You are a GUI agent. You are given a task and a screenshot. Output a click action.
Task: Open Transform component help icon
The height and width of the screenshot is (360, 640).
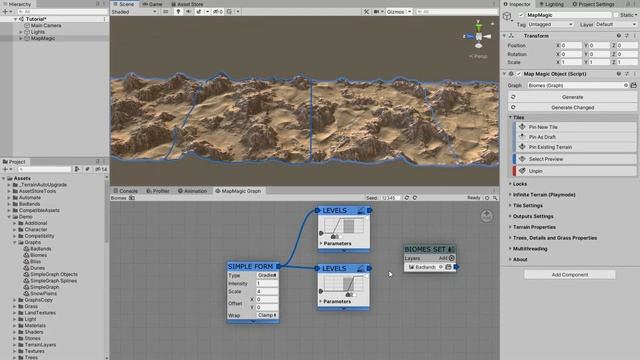(x=619, y=36)
